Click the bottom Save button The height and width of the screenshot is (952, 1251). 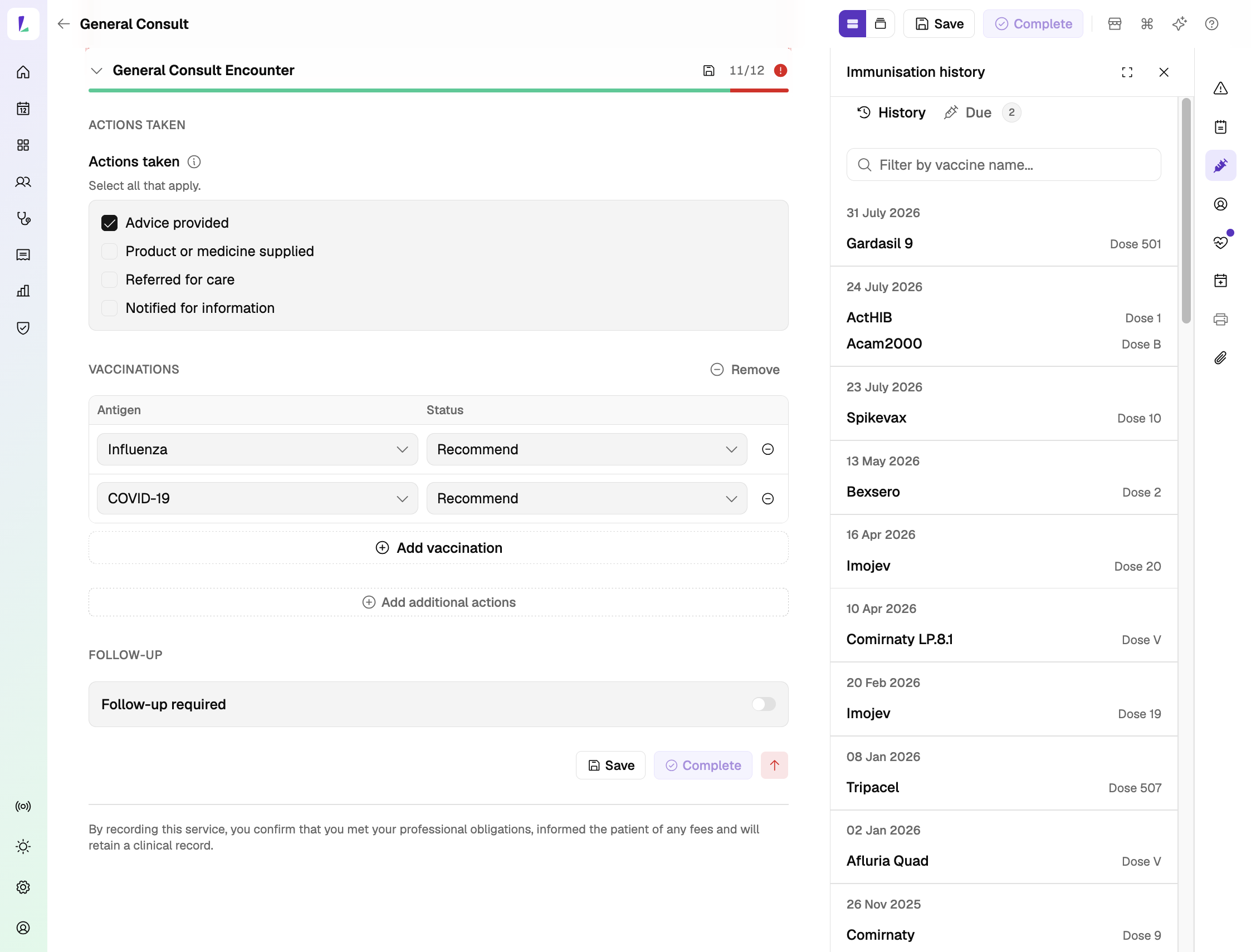(x=610, y=765)
